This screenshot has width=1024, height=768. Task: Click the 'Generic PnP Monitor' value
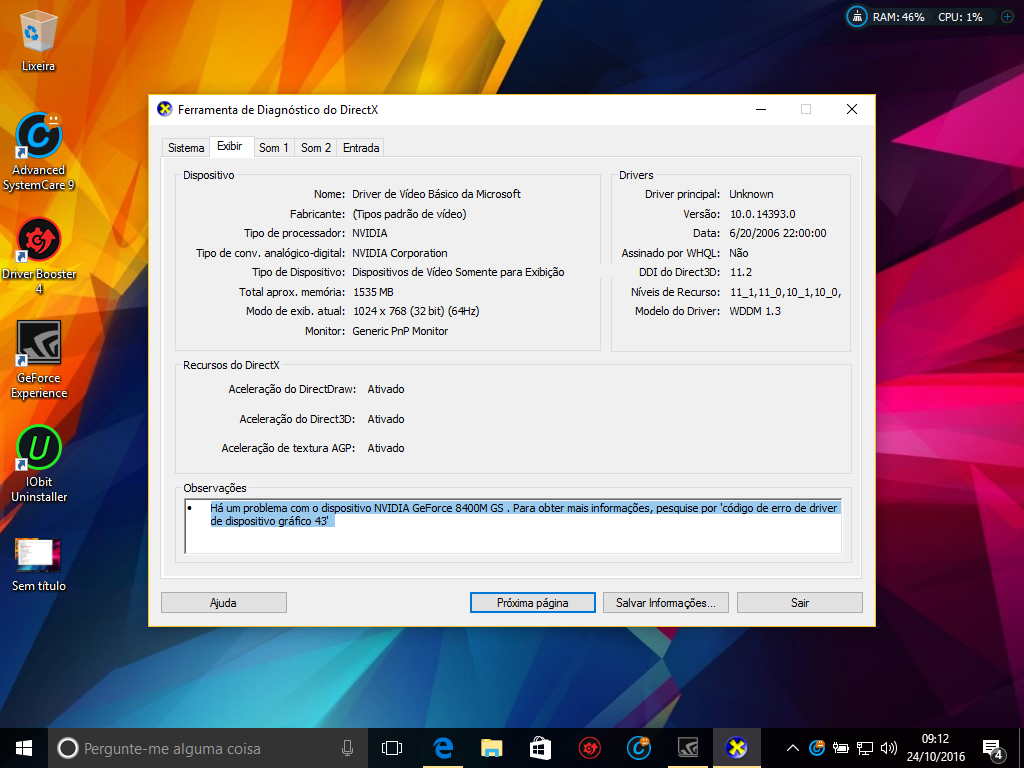click(400, 331)
